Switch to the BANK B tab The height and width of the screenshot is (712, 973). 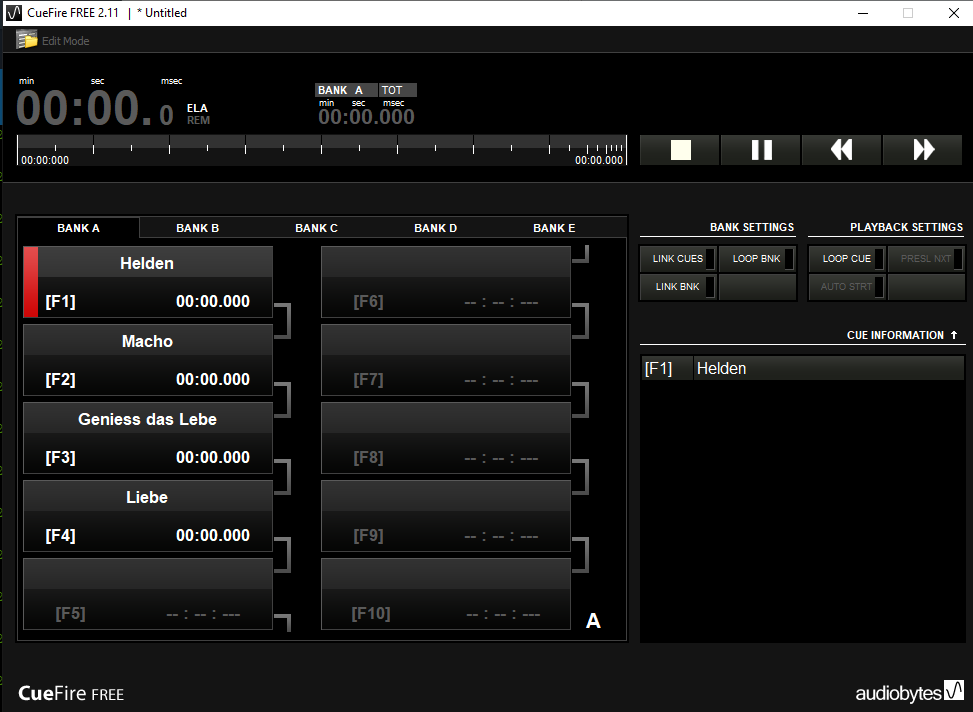coord(197,228)
